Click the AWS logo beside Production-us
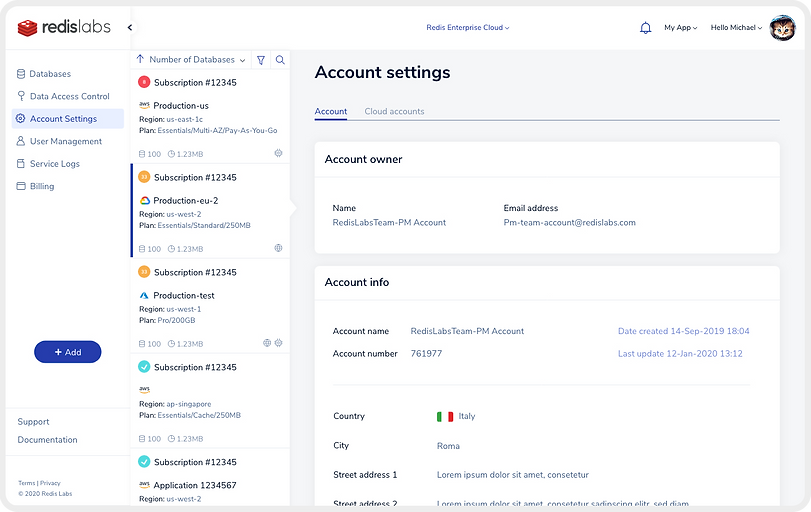The image size is (811, 512). tap(144, 105)
